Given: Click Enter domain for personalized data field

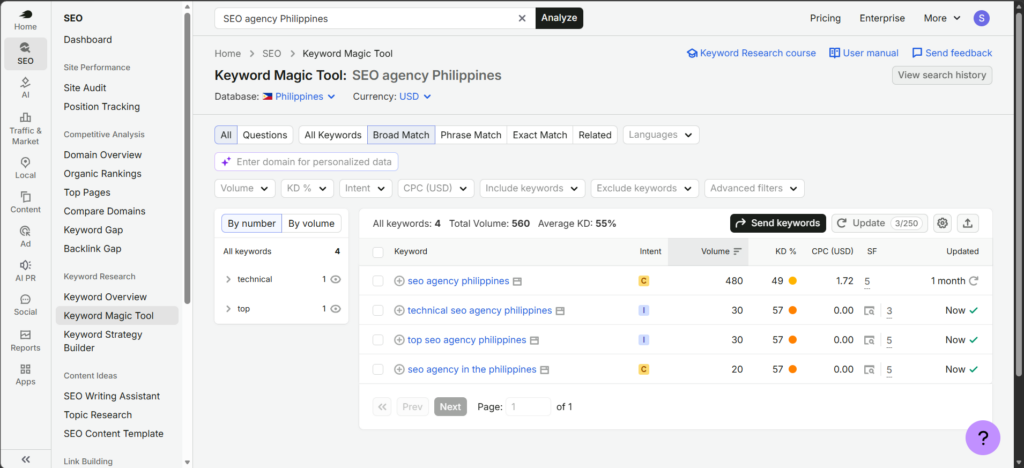Looking at the screenshot, I should pyautogui.click(x=306, y=162).
